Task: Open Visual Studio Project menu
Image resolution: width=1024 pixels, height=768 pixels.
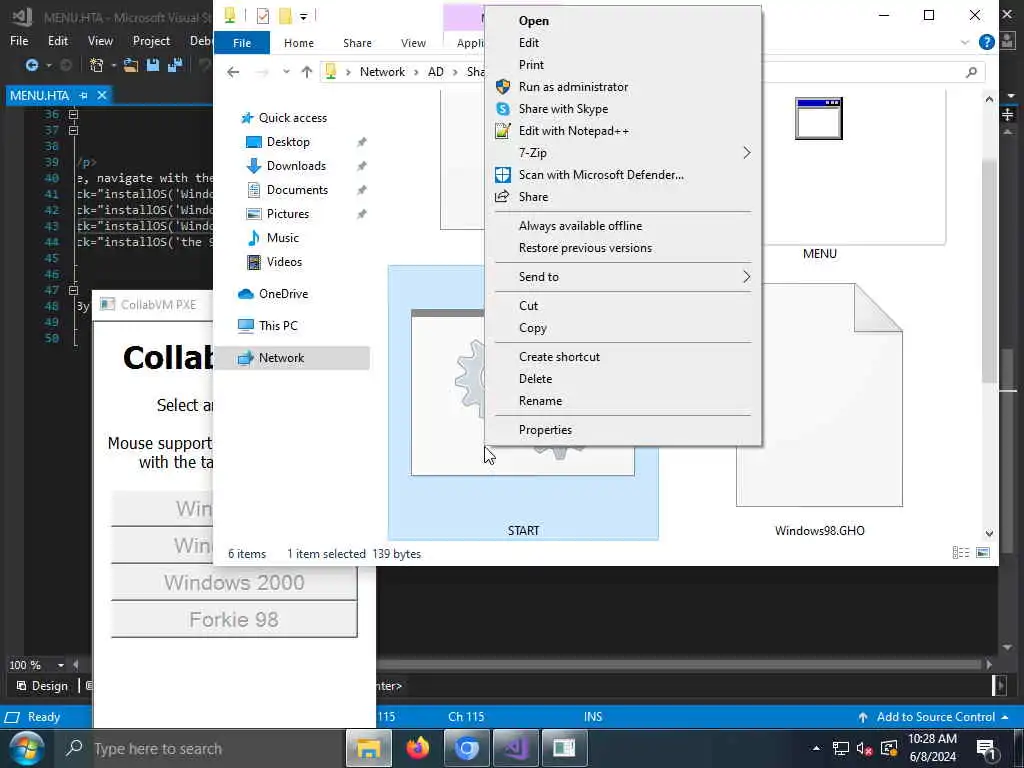Action: coord(151,40)
